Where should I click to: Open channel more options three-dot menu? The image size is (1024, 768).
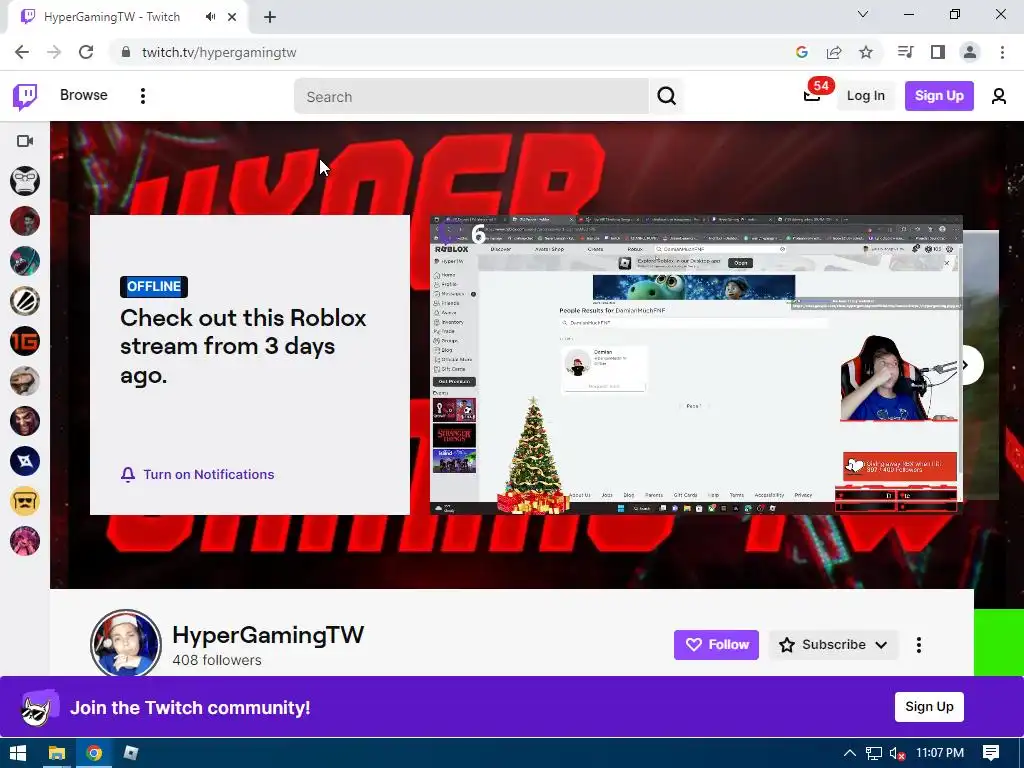pyautogui.click(x=918, y=645)
